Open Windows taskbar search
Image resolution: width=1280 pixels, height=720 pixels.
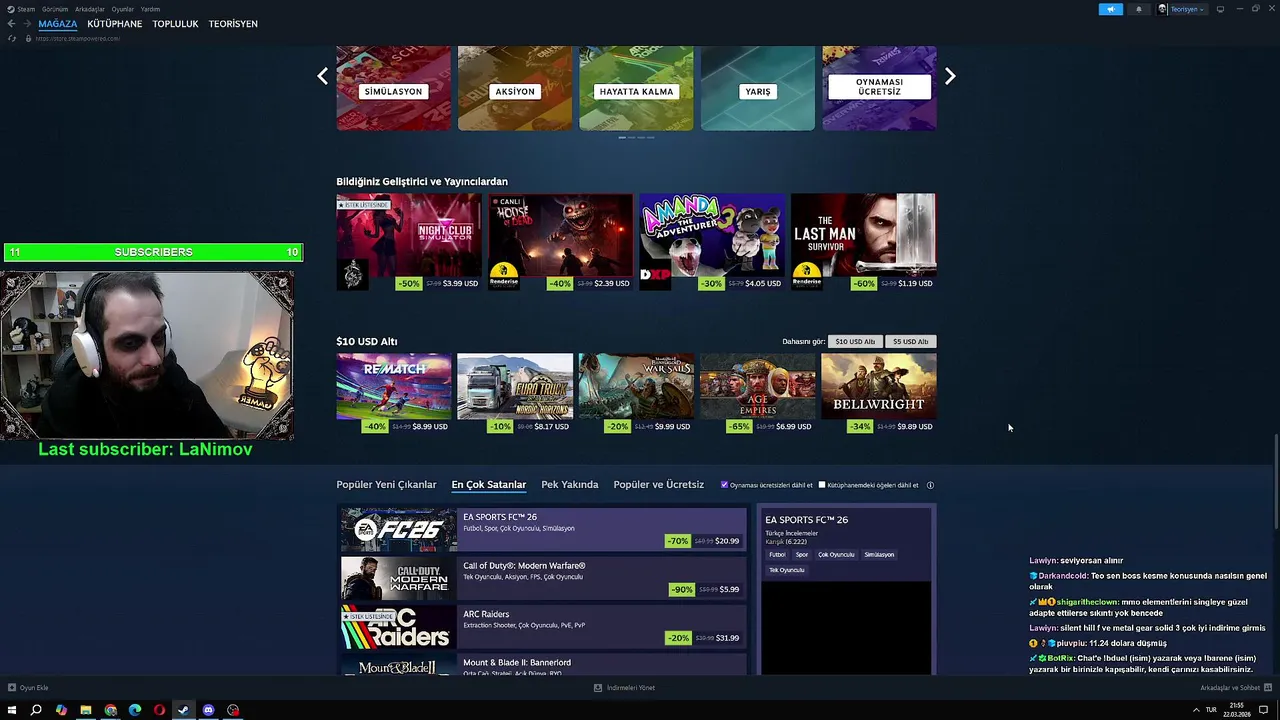point(36,710)
